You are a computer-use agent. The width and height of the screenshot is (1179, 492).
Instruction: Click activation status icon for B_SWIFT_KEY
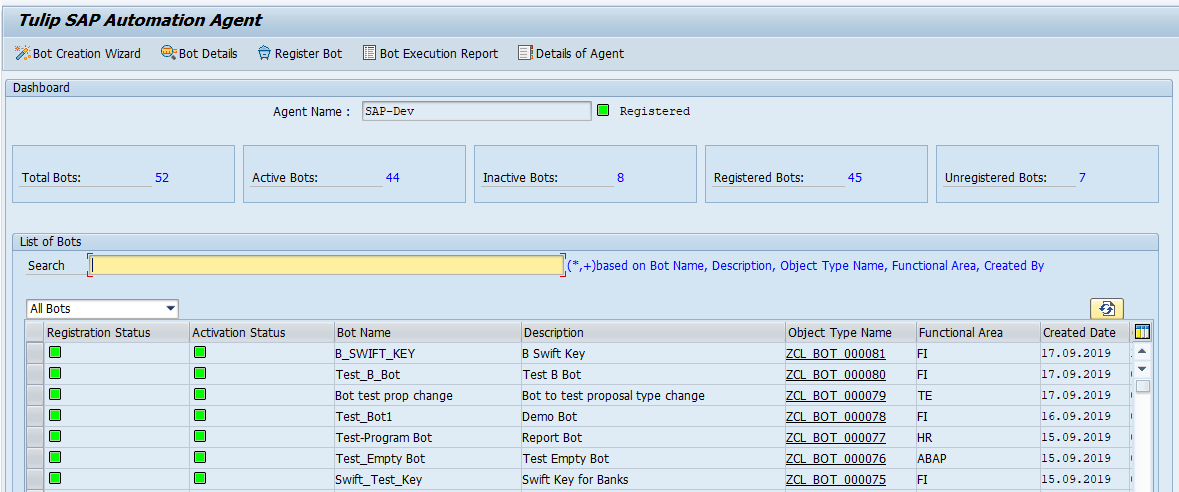pyautogui.click(x=200, y=352)
